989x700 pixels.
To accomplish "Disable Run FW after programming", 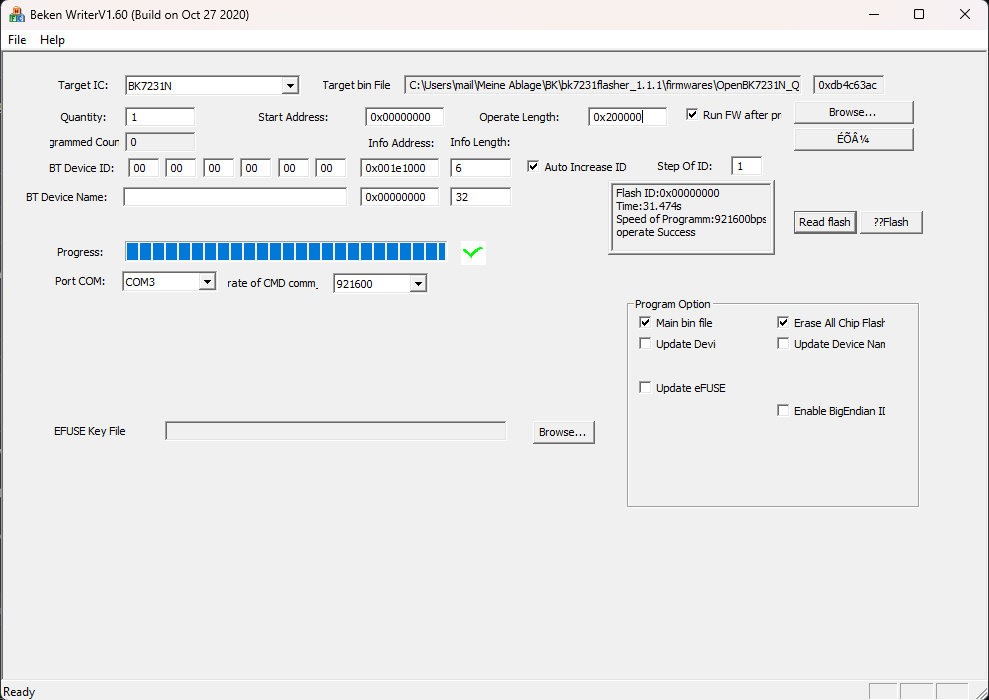I will point(691,114).
